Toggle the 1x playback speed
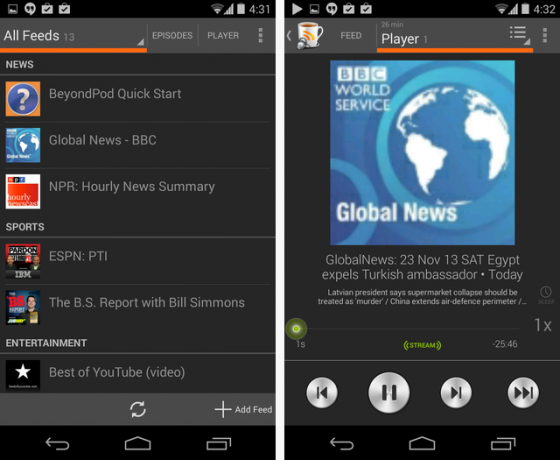Image resolution: width=560 pixels, height=460 pixels. point(542,325)
